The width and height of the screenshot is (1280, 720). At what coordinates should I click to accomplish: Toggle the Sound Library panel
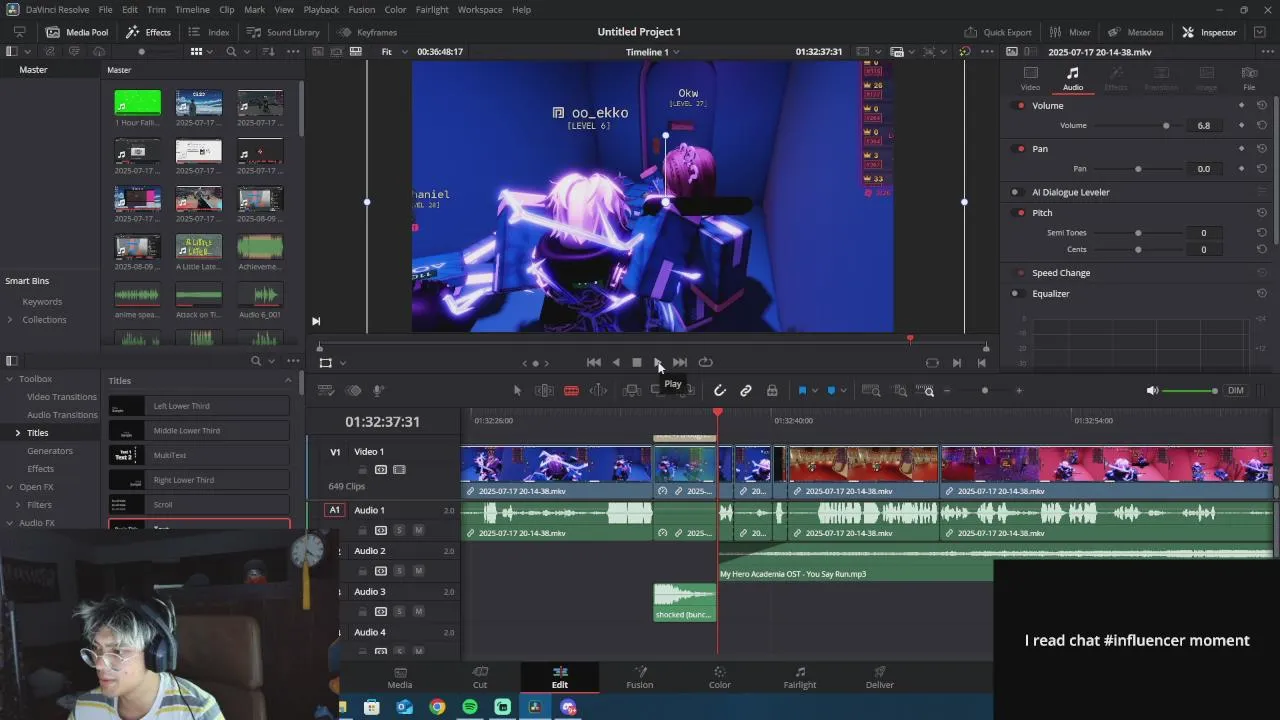tap(283, 32)
